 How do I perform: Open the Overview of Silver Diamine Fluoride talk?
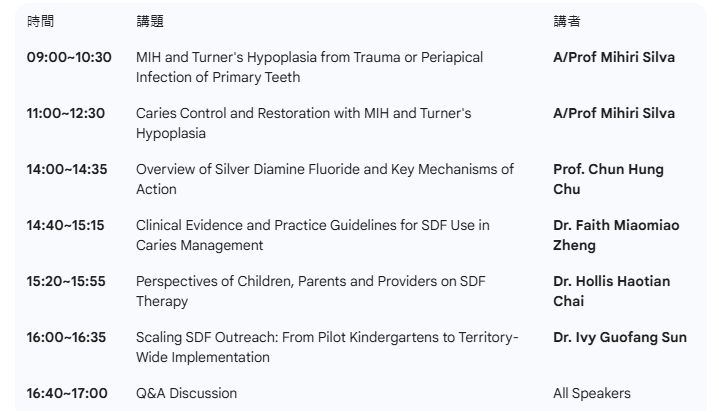[325, 179]
